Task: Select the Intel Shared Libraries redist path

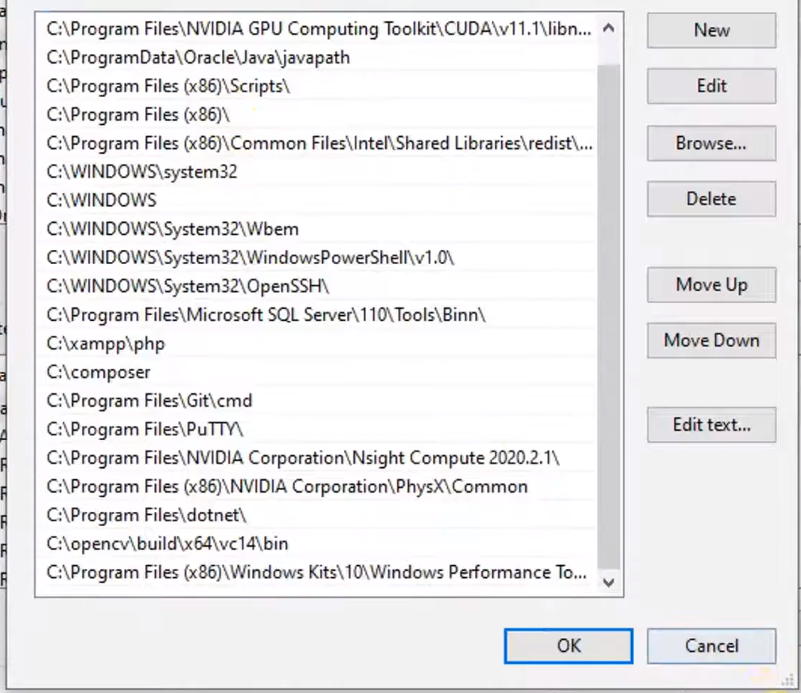Action: tap(317, 143)
